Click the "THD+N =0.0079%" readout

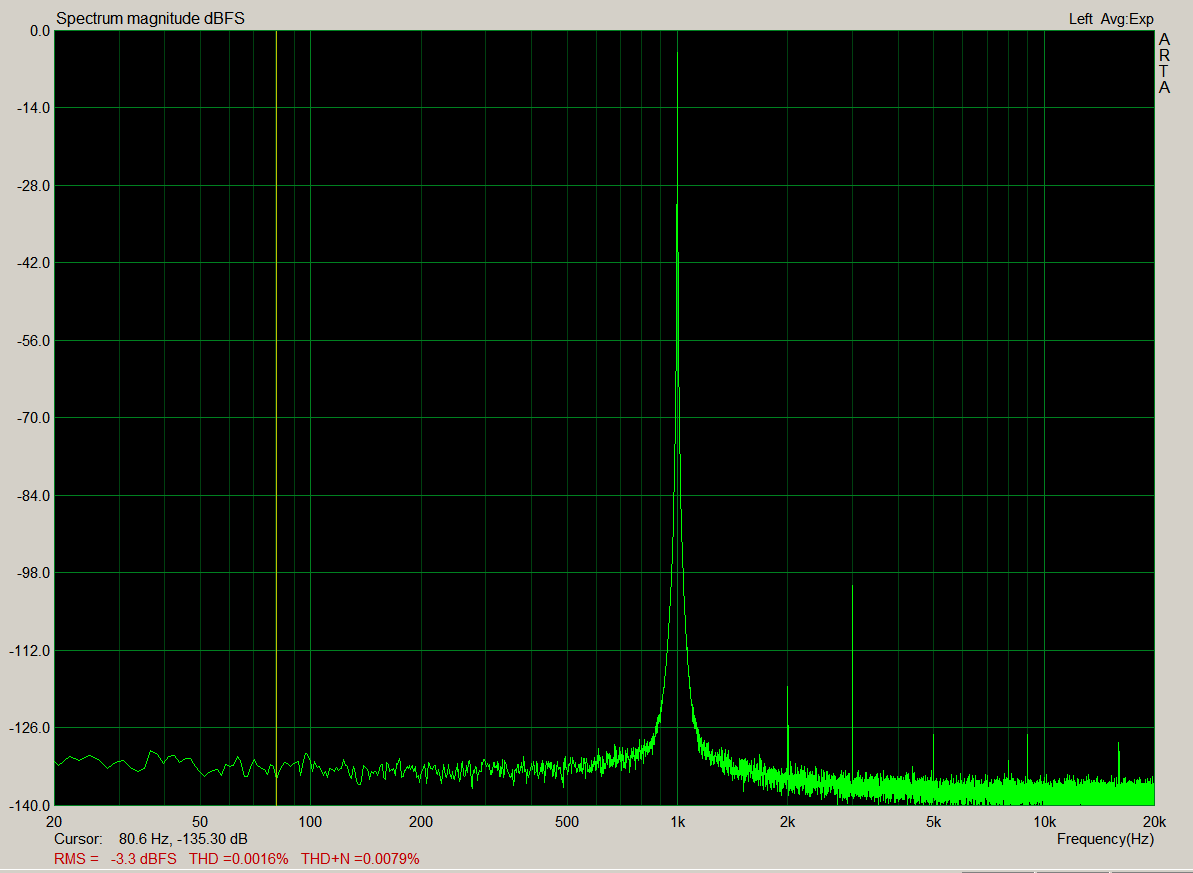pyautogui.click(x=360, y=859)
